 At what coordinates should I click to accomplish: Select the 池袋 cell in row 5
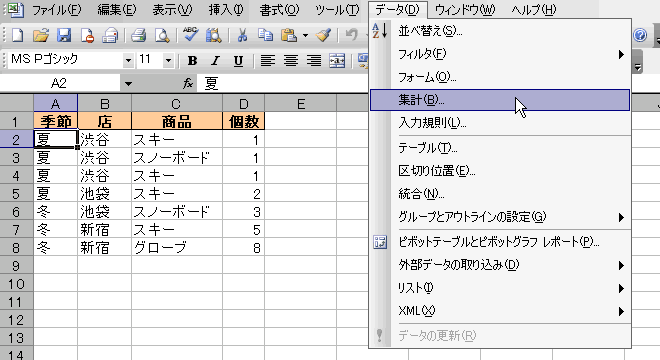(x=104, y=194)
